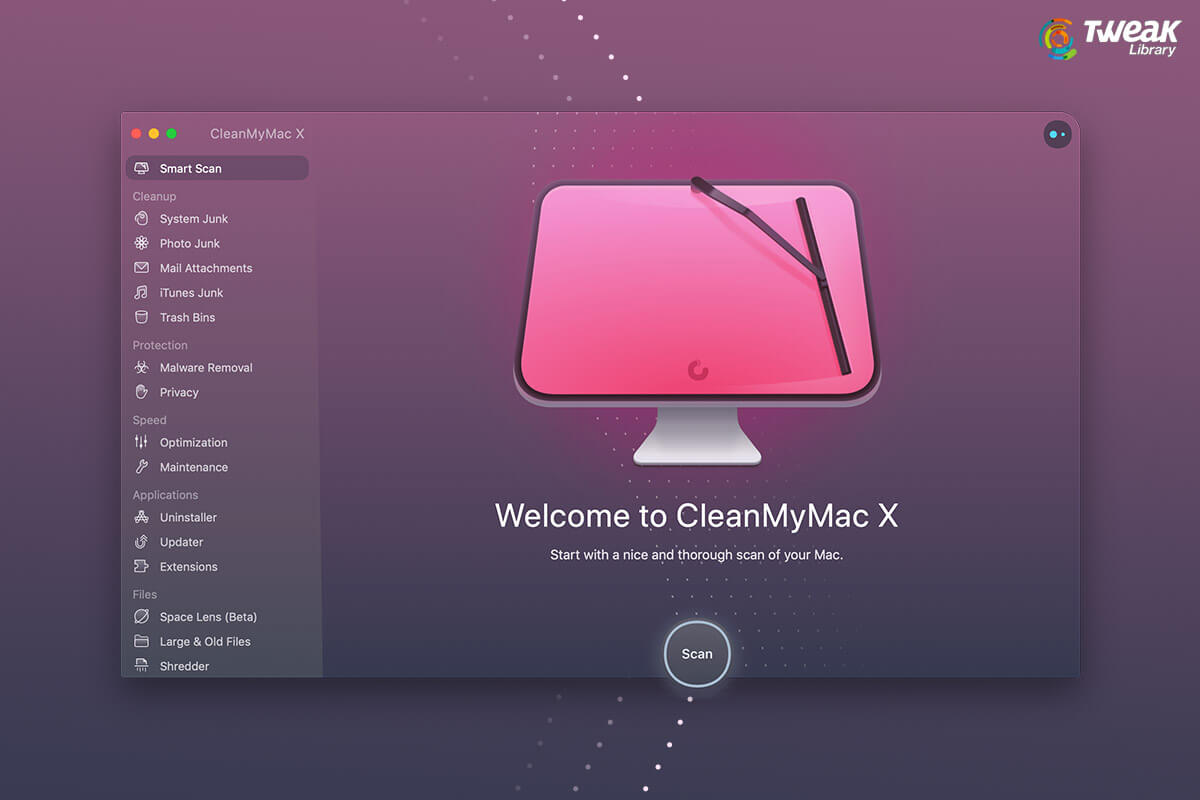Screen dimensions: 1200x800
Task: Click the CleanMyMac X assistant button top right
Action: (1057, 134)
